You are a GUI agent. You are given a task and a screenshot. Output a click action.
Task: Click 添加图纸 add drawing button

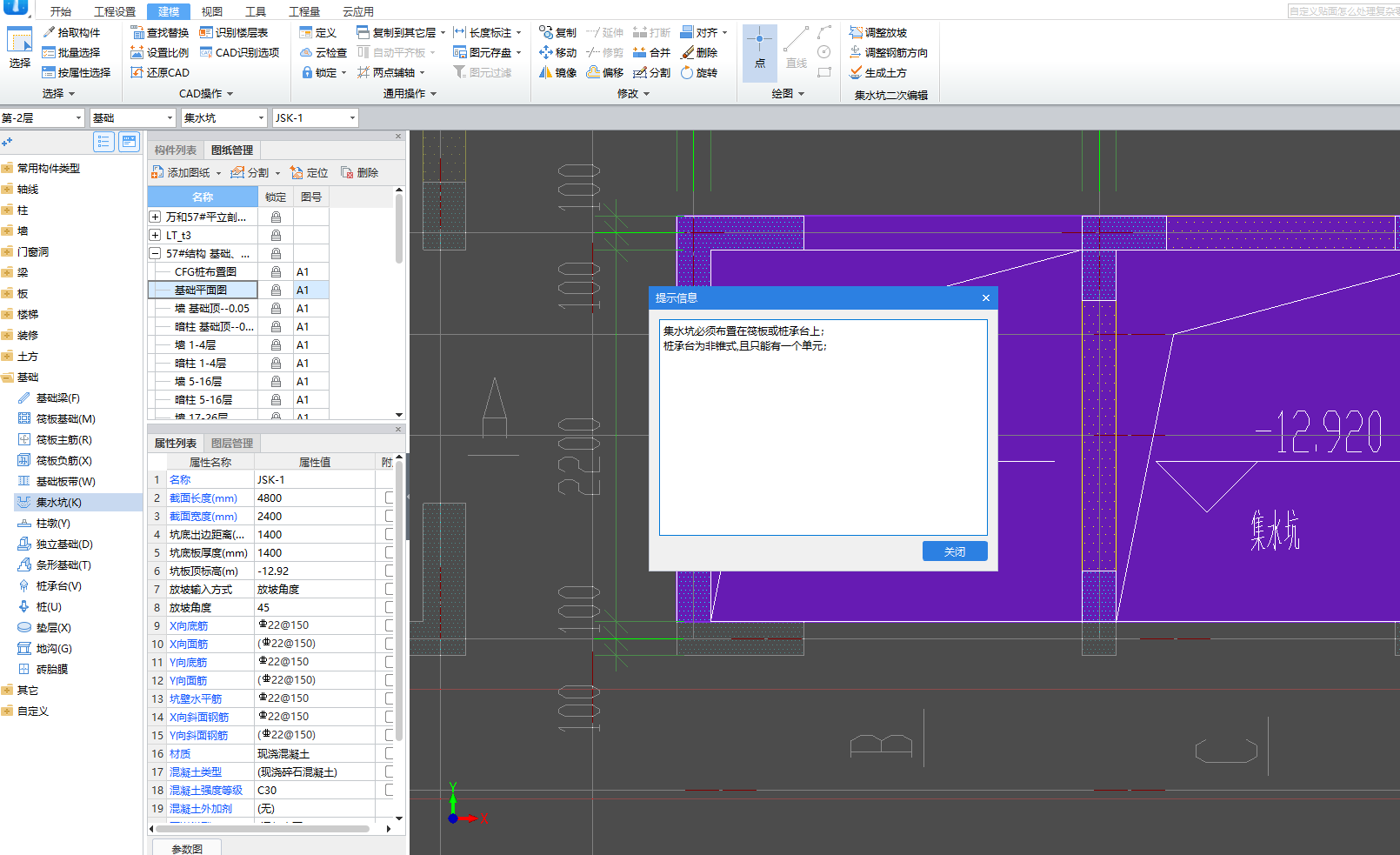click(x=182, y=172)
